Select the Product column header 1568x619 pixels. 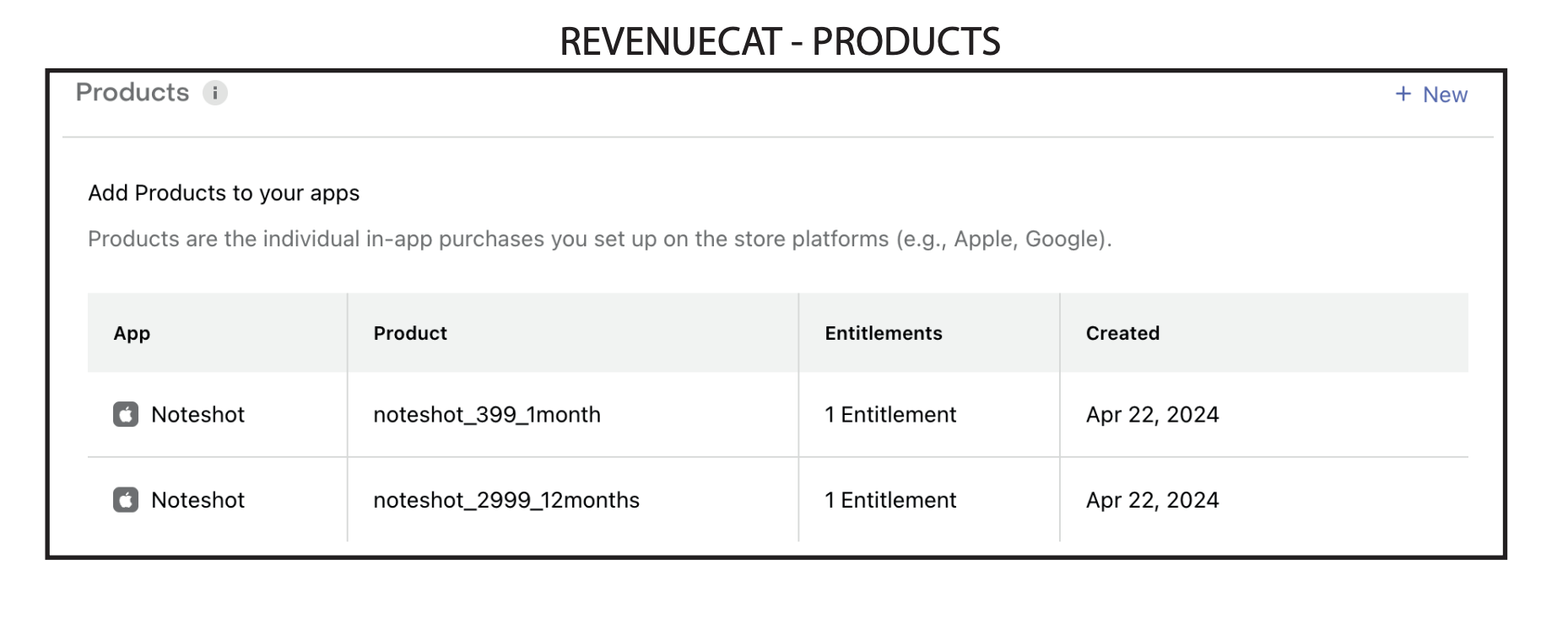click(410, 333)
